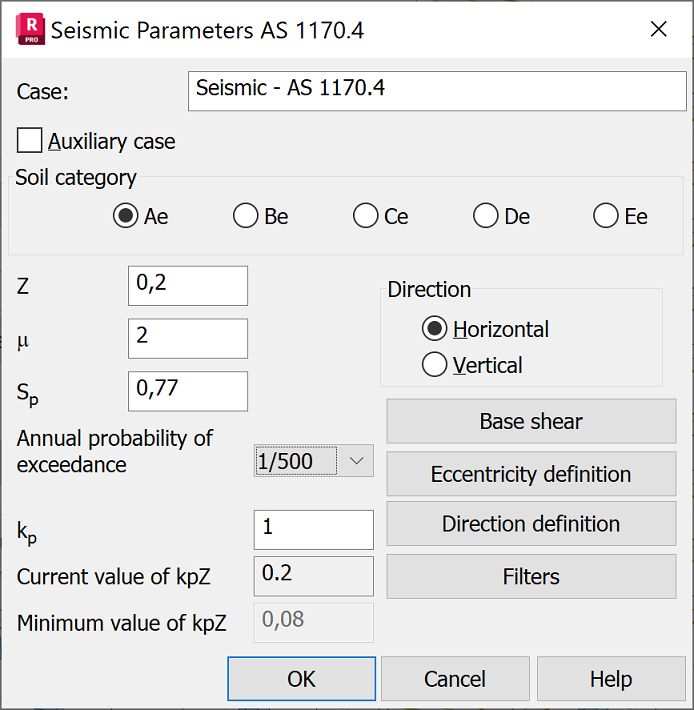Set direction to Vertical
Viewport: 694px width, 710px height.
(x=435, y=365)
